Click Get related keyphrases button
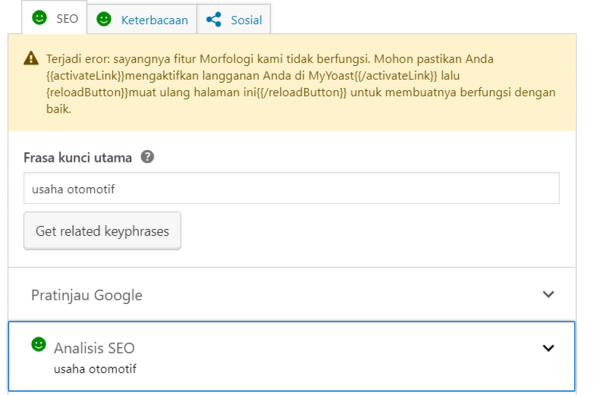This screenshot has height=395, width=600. [102, 231]
